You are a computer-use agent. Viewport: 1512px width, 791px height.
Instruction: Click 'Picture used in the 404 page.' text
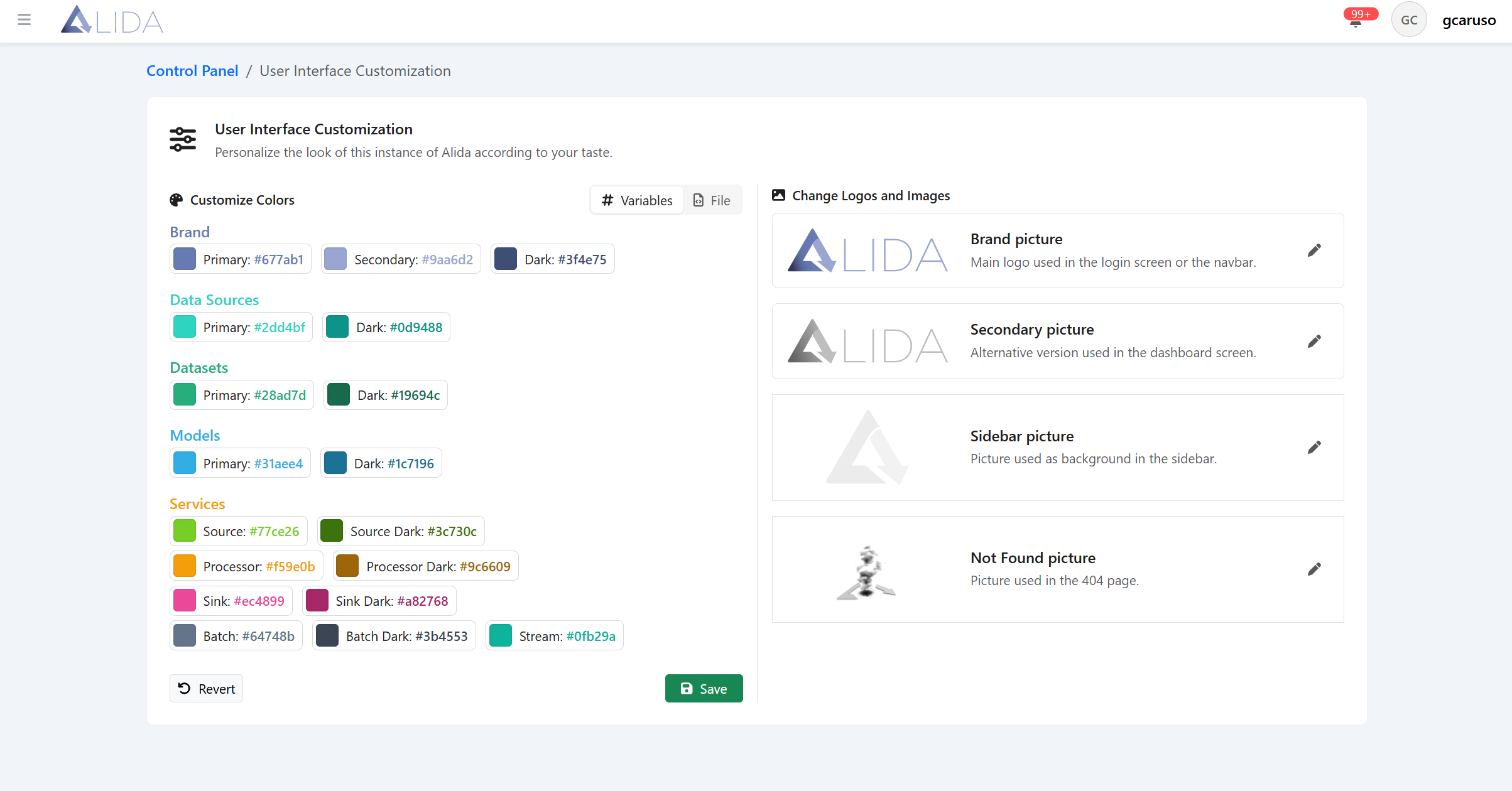click(1055, 580)
